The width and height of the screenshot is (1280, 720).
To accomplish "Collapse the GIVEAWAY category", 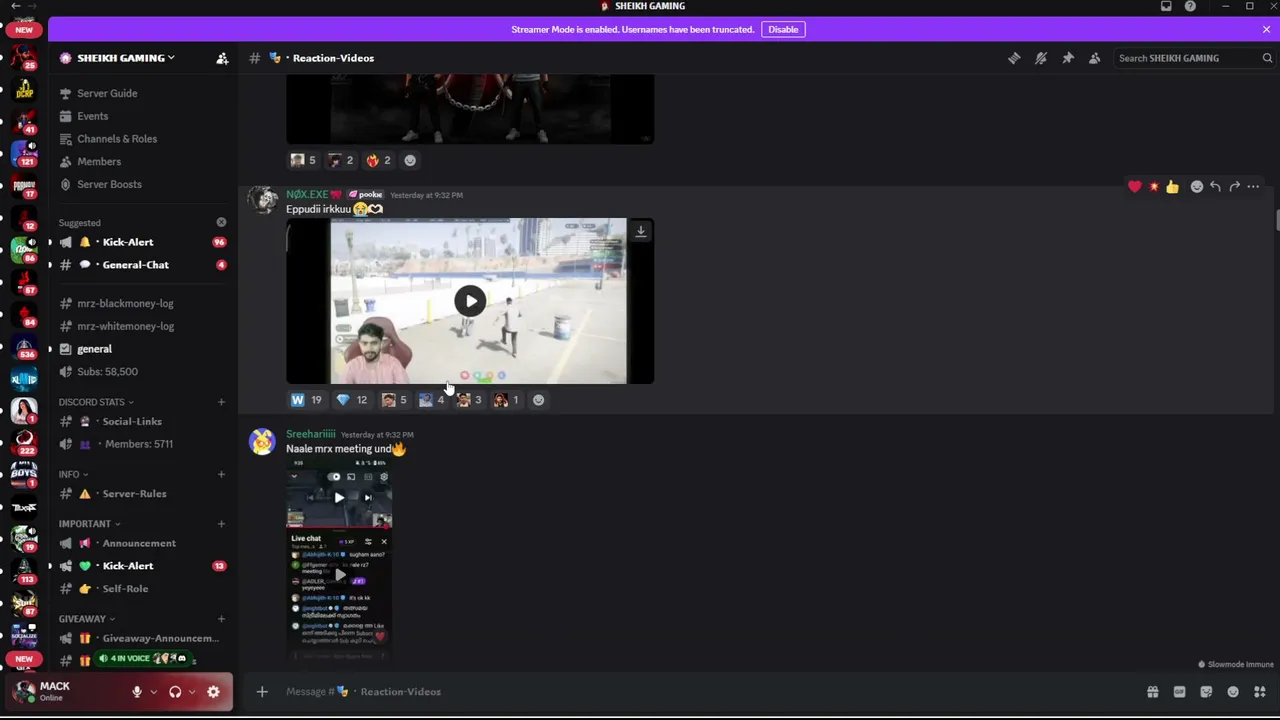I will tap(86, 619).
